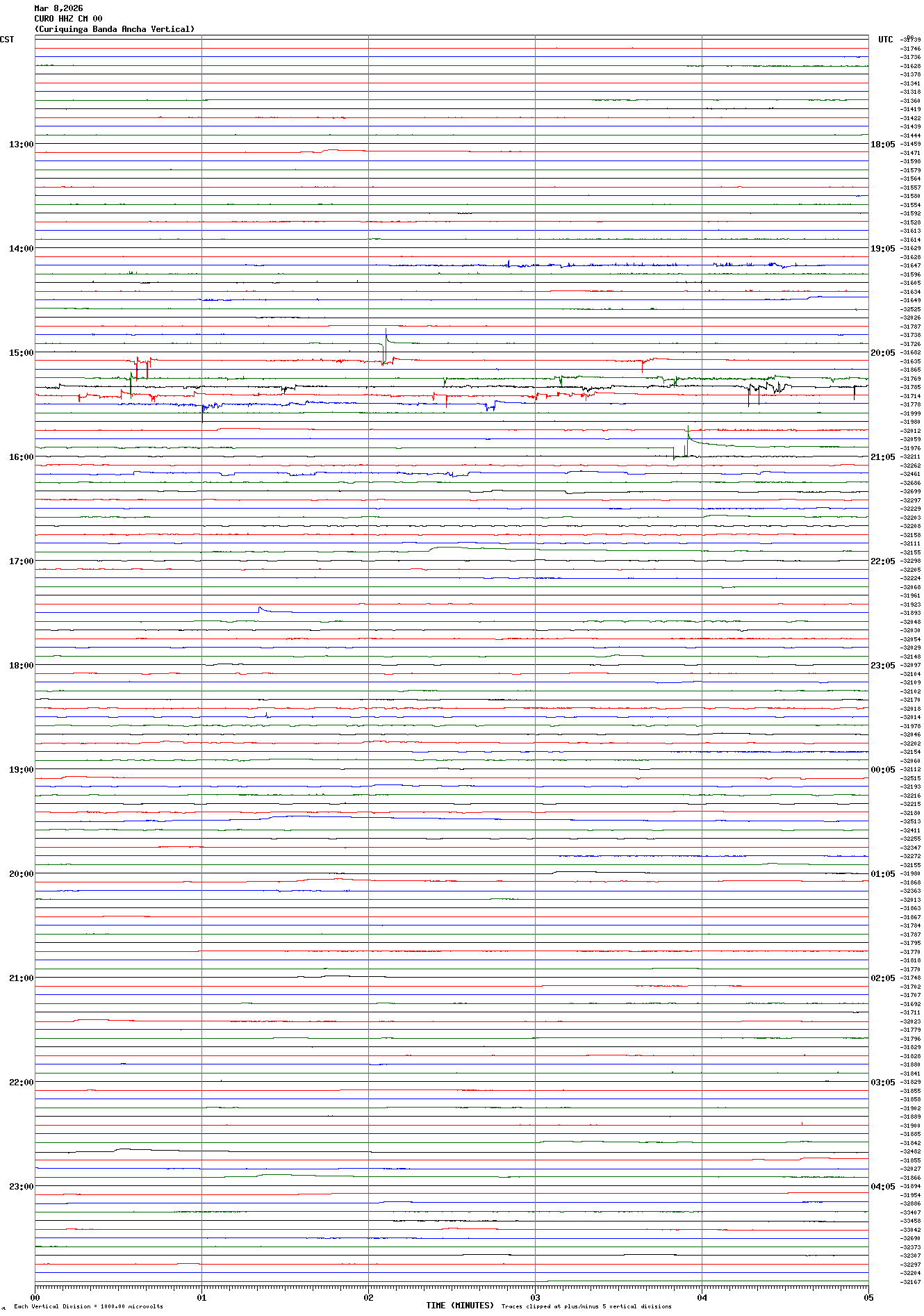Viewport: 924px width, 1316px height.
Task: Select the Curiquinga Banda Ancha Vertical subtitle
Action: pyautogui.click(x=115, y=29)
